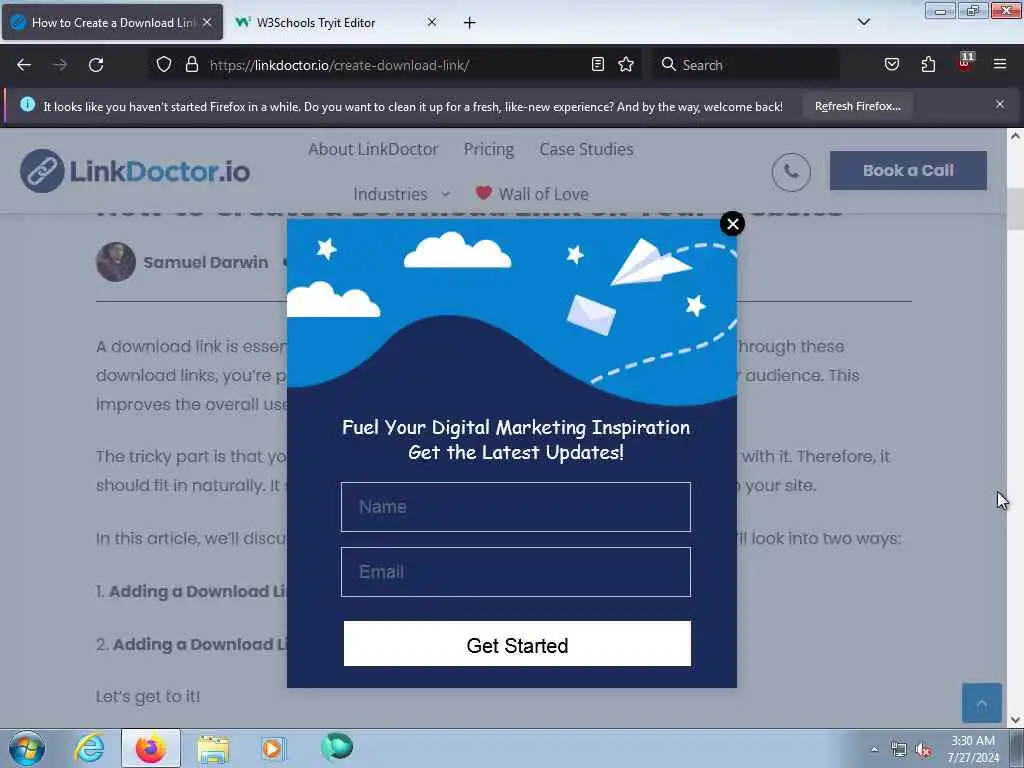The height and width of the screenshot is (768, 1024).
Task: Open the Firefox application menu
Action: (x=999, y=64)
